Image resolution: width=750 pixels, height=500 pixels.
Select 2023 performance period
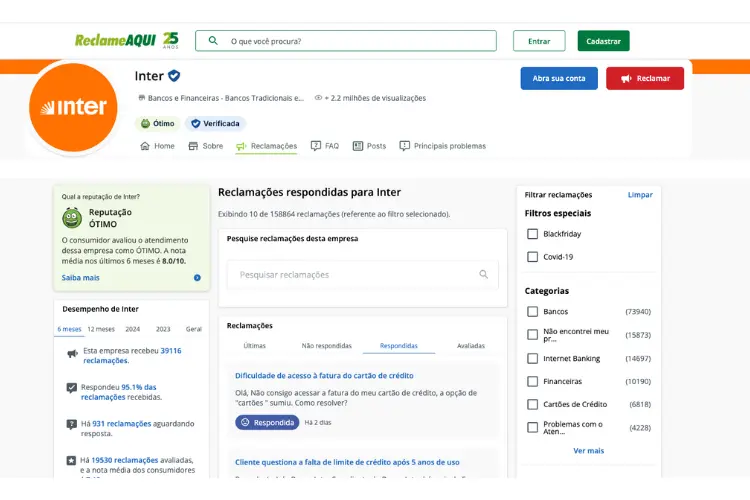click(163, 329)
